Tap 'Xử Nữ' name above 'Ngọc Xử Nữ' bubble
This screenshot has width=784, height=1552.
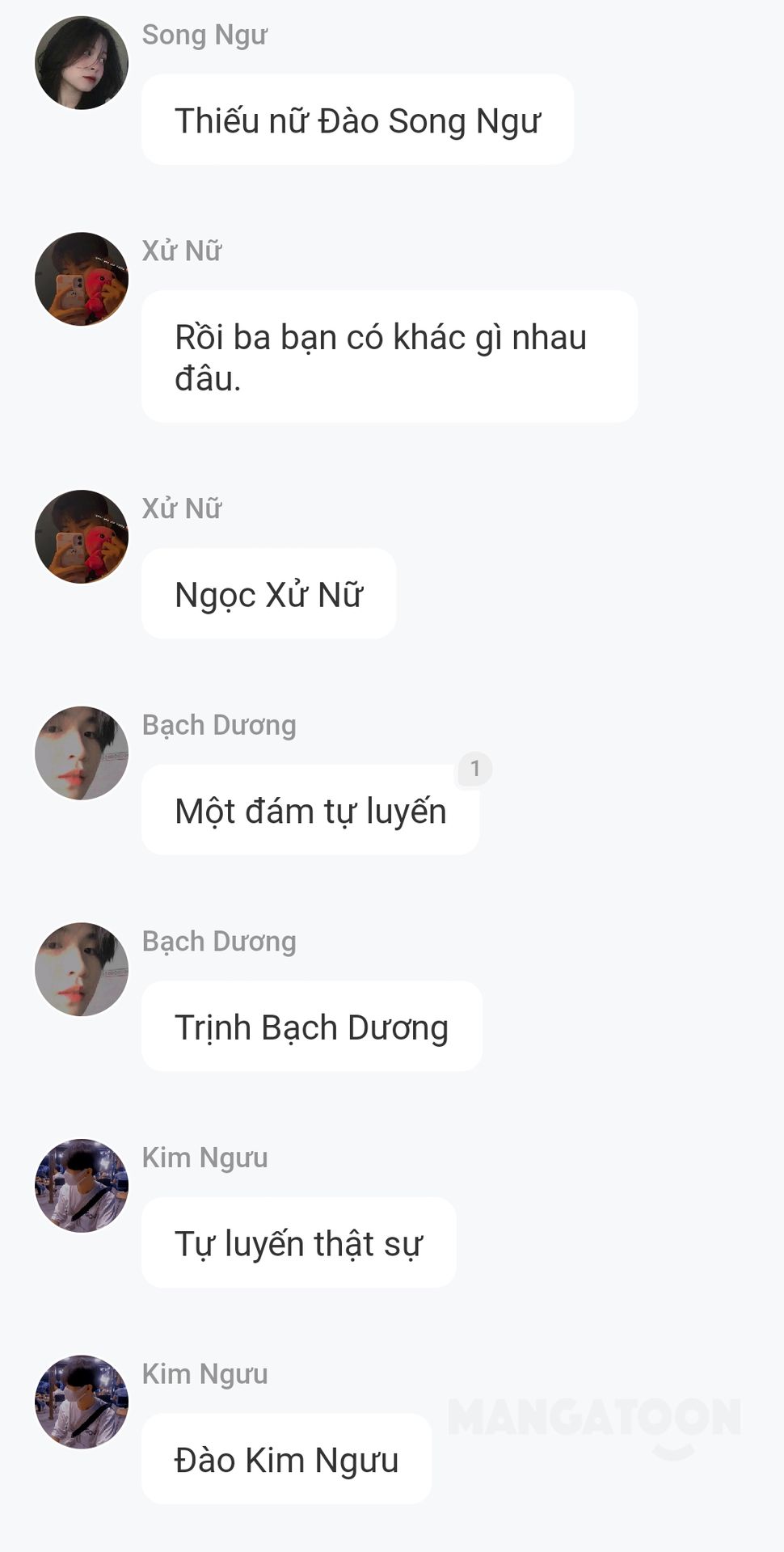coord(182,508)
